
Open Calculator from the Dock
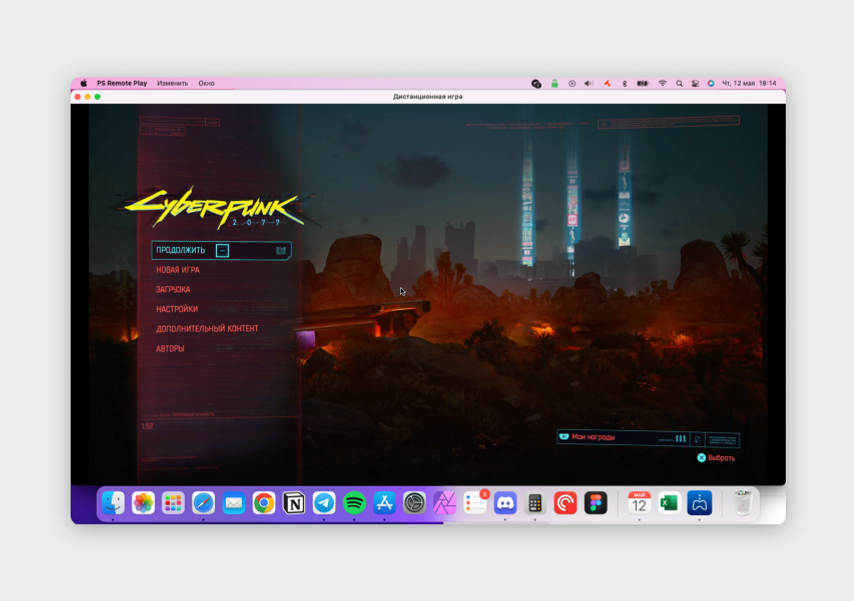click(535, 503)
